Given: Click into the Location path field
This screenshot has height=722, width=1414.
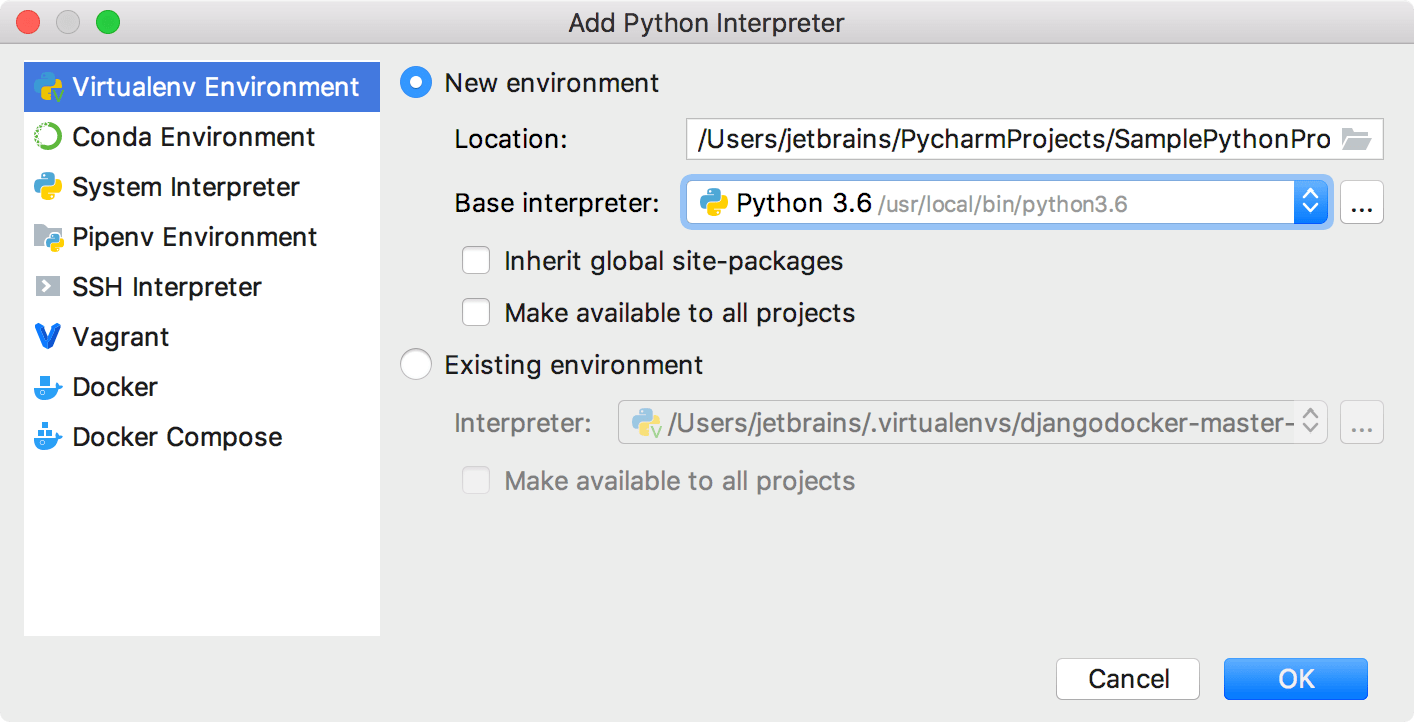Looking at the screenshot, I should (x=1010, y=140).
